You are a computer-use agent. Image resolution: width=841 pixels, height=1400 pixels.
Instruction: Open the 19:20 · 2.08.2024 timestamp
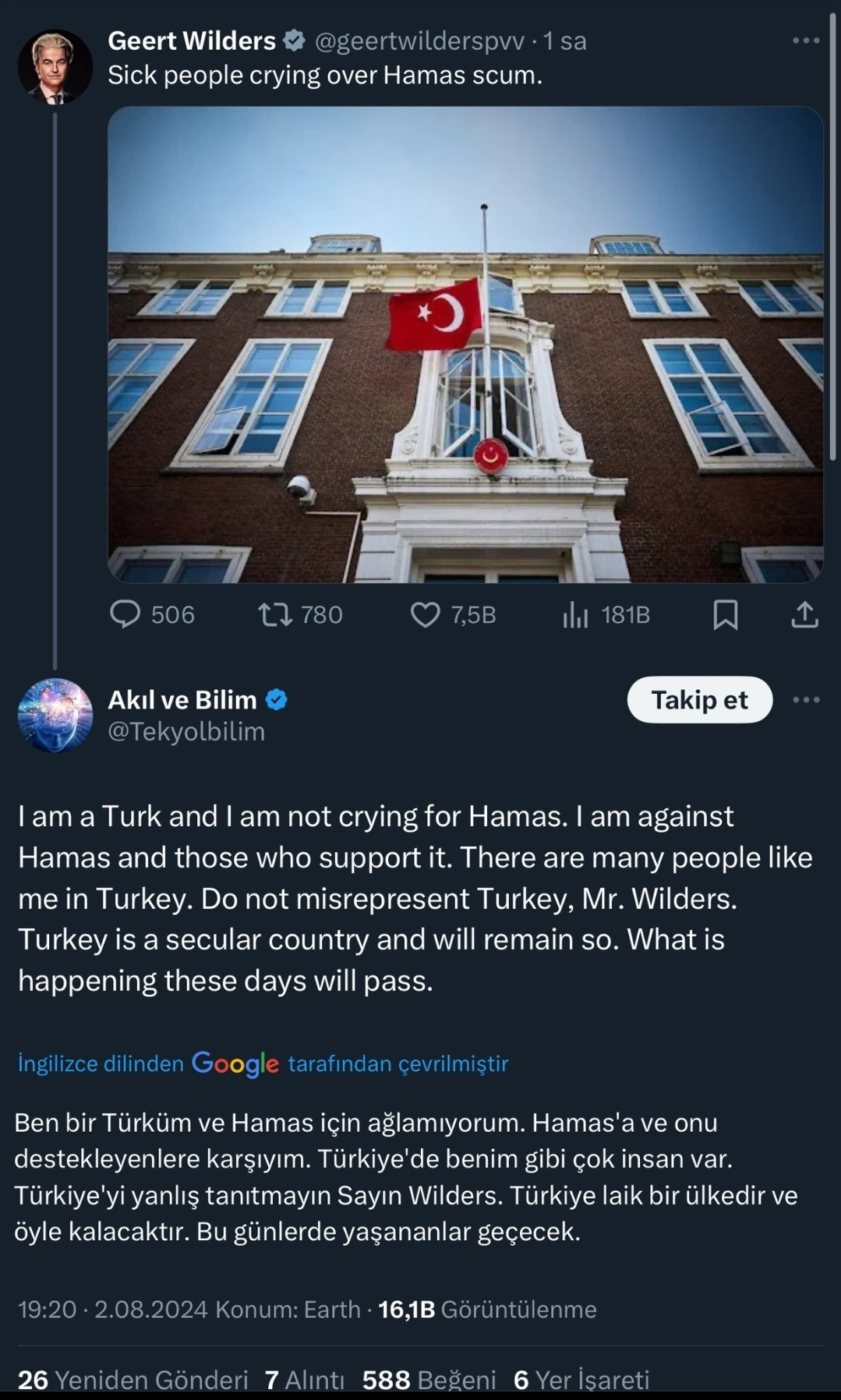click(113, 1309)
